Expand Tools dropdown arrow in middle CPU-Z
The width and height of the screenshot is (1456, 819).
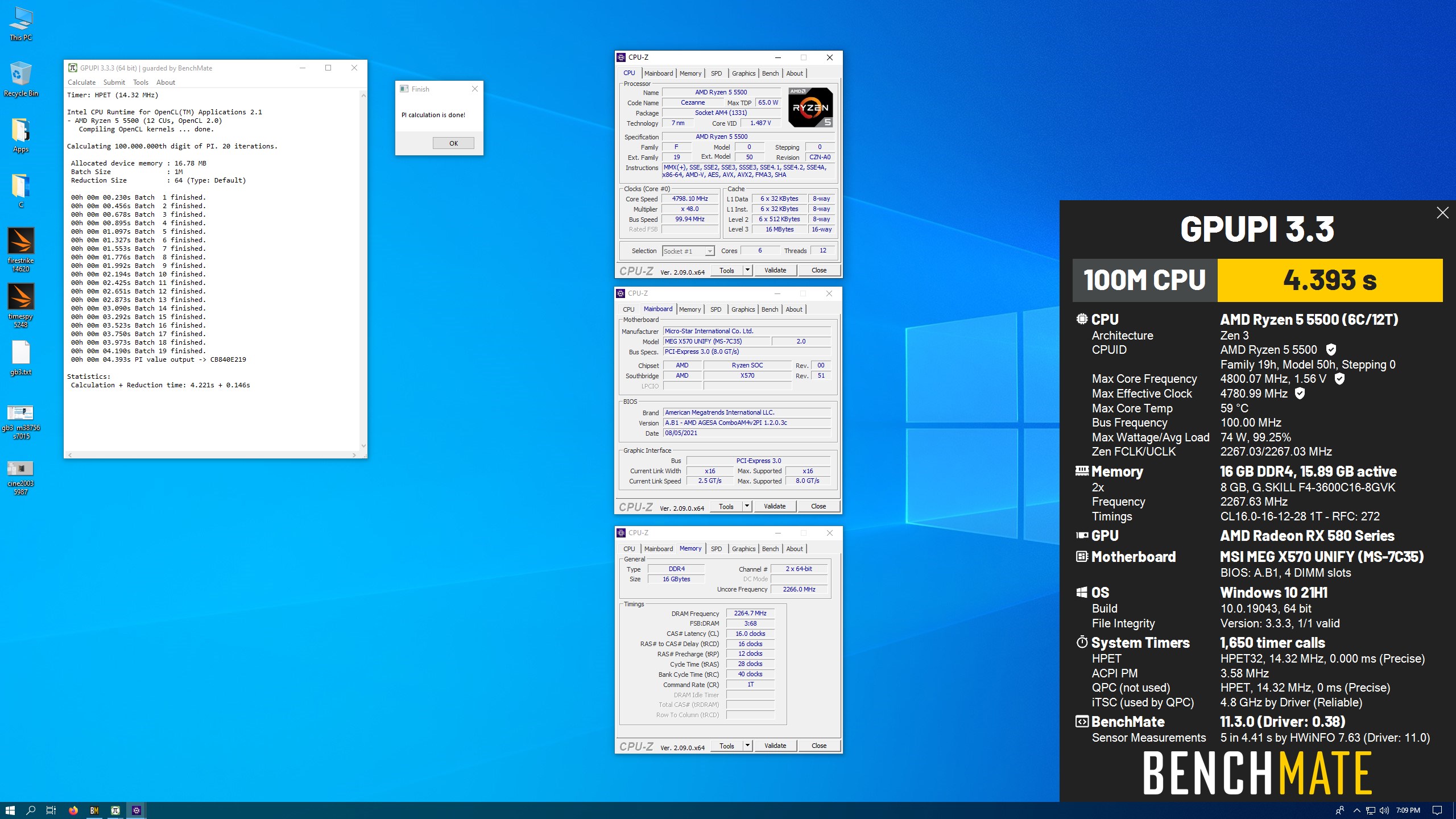[x=747, y=506]
